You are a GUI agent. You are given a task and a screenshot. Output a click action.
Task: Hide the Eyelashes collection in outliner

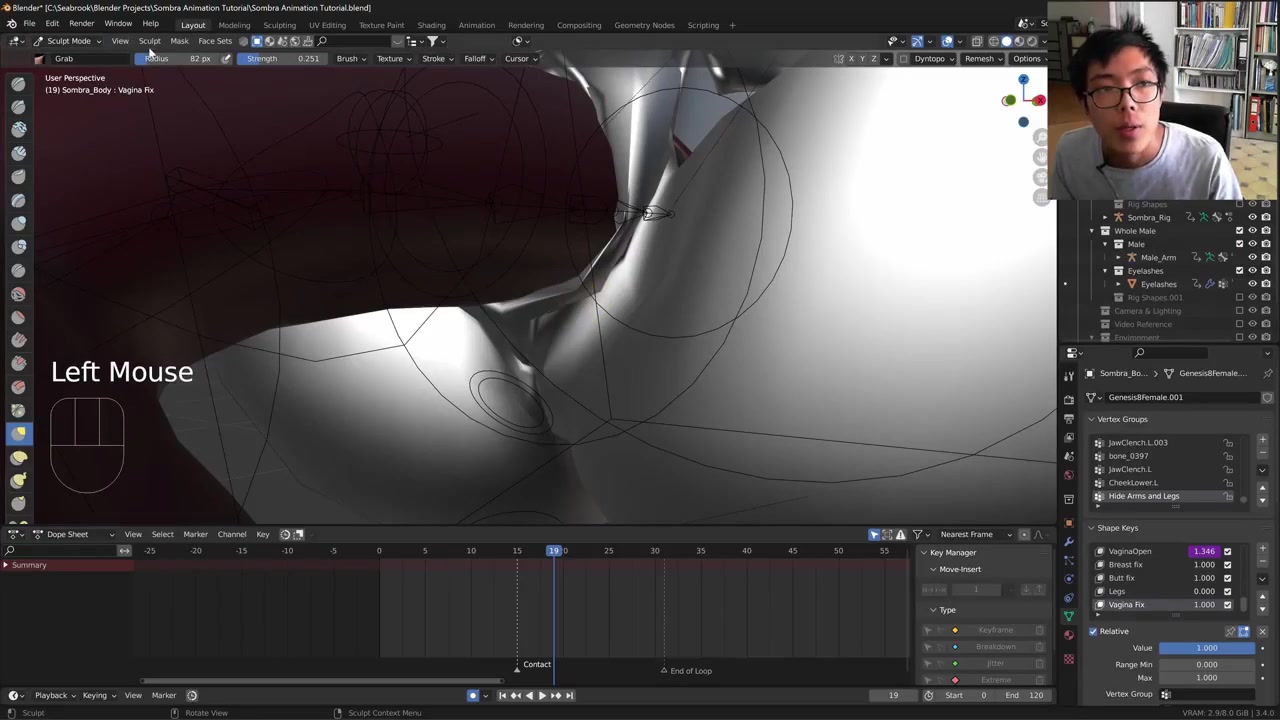[1252, 271]
